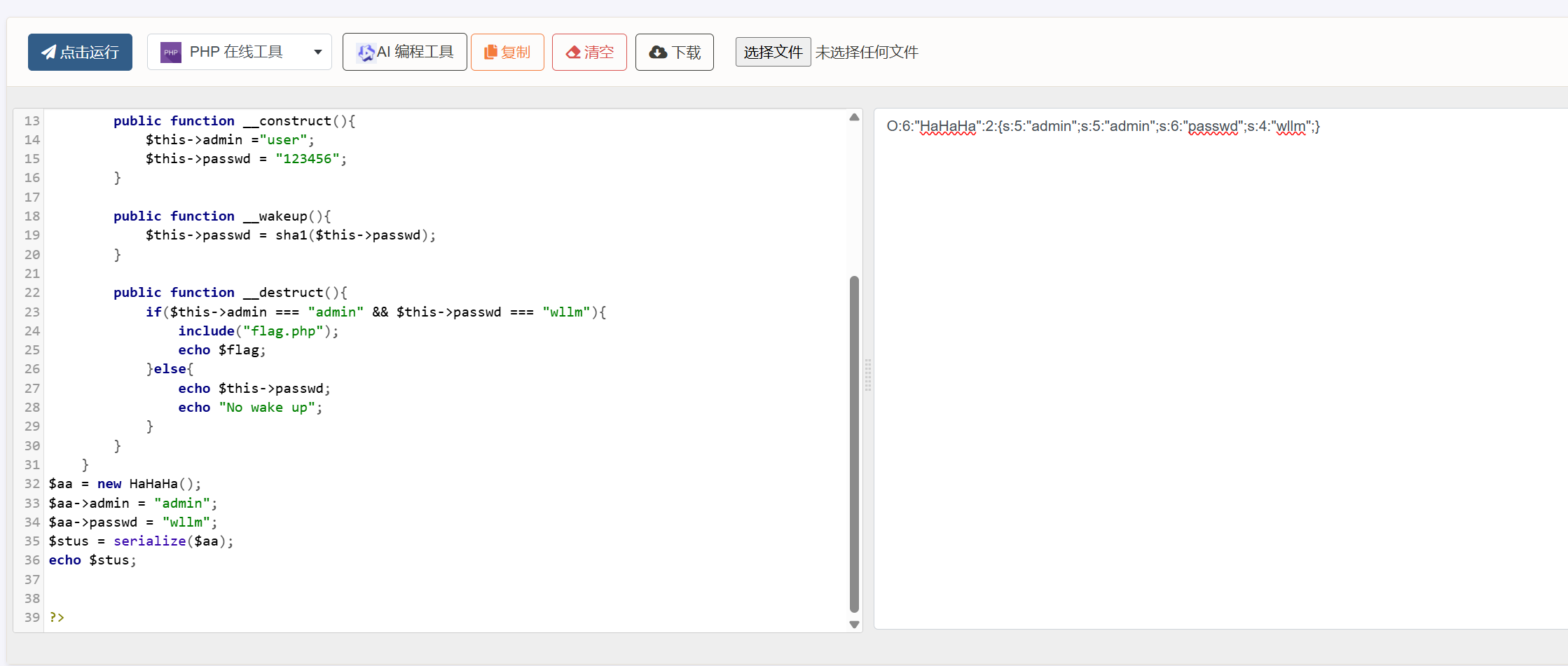Click the AI 编程工具 robot icon

pos(365,53)
